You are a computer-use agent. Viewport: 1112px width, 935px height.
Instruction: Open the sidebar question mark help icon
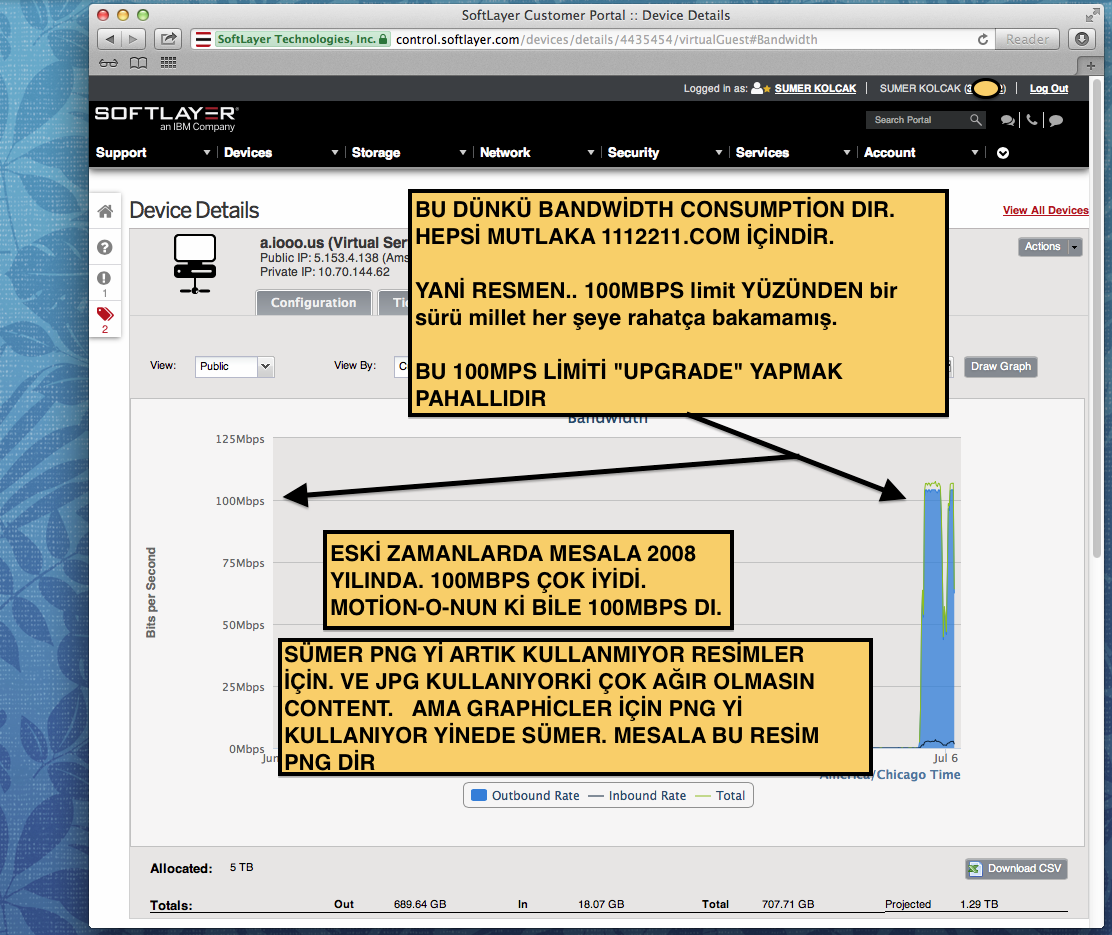(105, 247)
